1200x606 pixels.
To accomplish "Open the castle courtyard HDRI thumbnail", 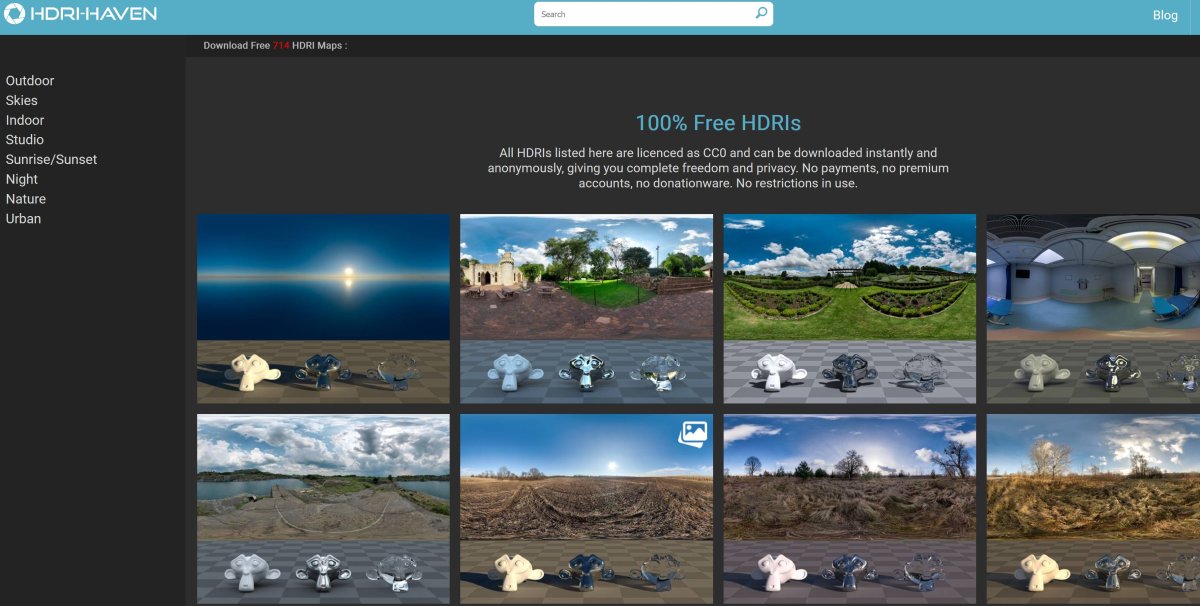I will coord(586,278).
